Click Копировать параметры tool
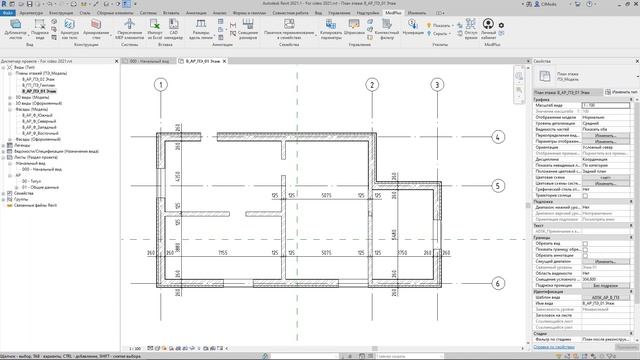640x360 pixels. 331,29
